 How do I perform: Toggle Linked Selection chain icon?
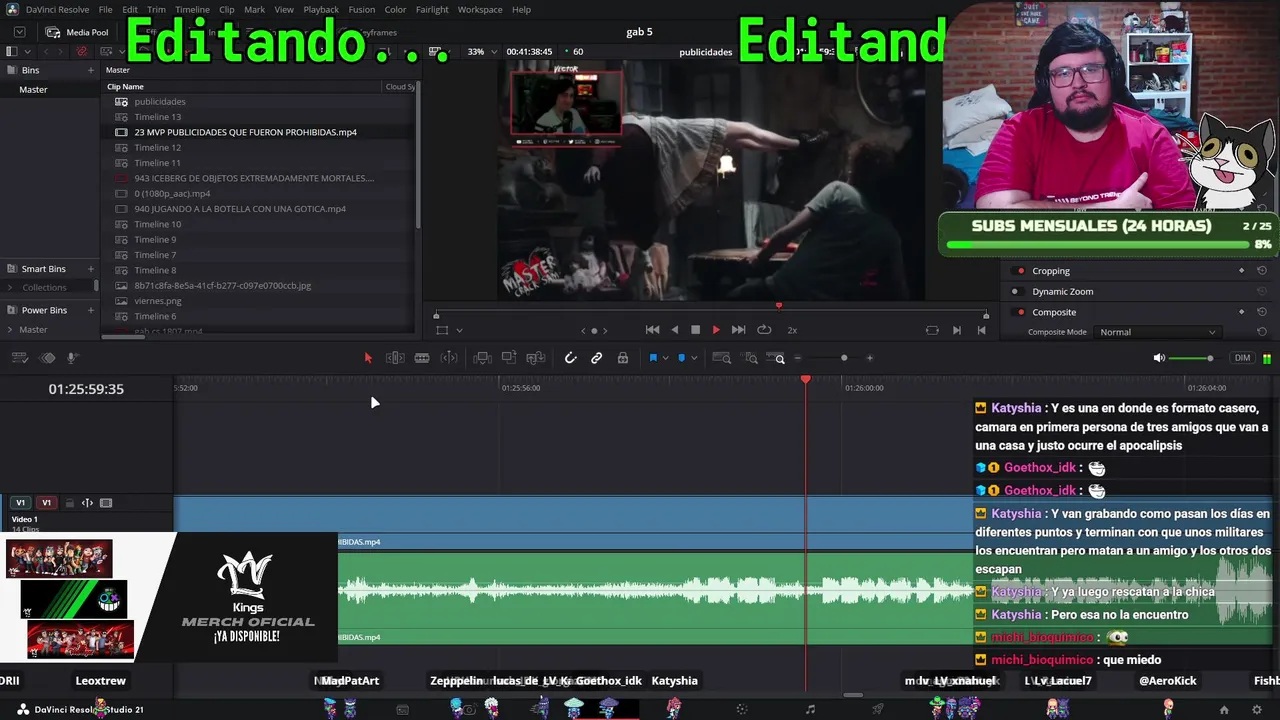pyautogui.click(x=597, y=358)
